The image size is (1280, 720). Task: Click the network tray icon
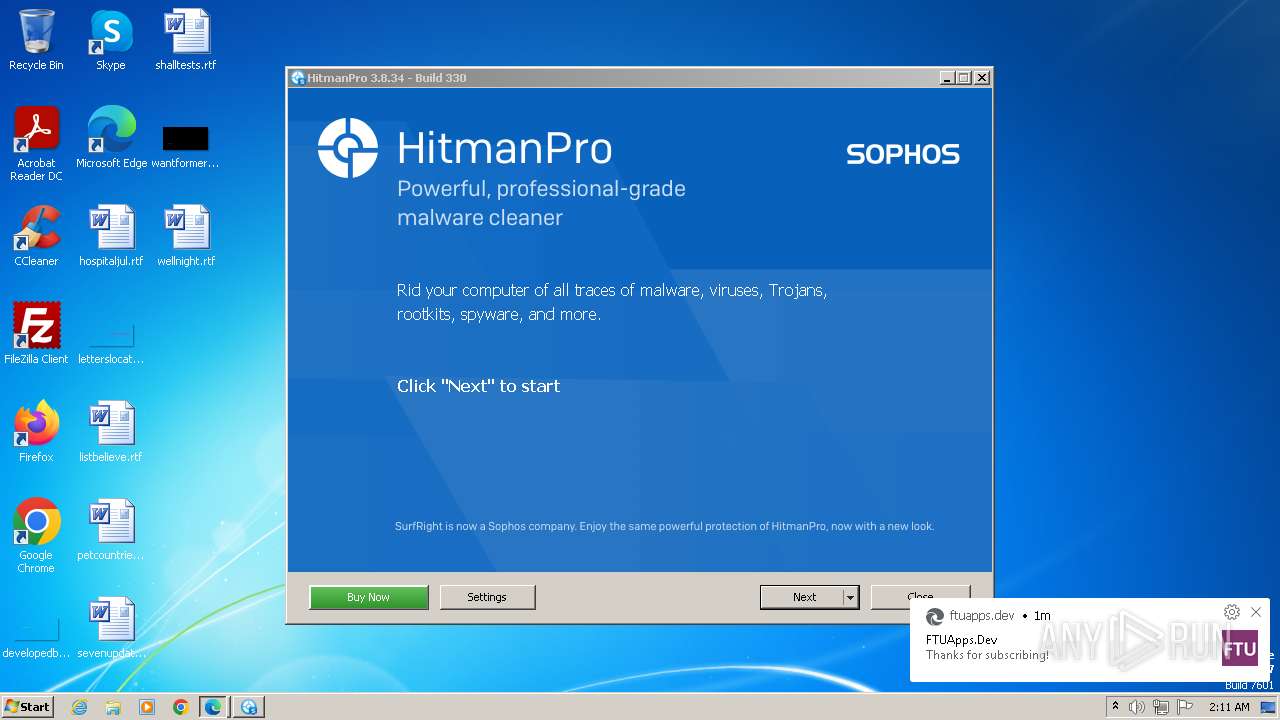pyautogui.click(x=1161, y=707)
